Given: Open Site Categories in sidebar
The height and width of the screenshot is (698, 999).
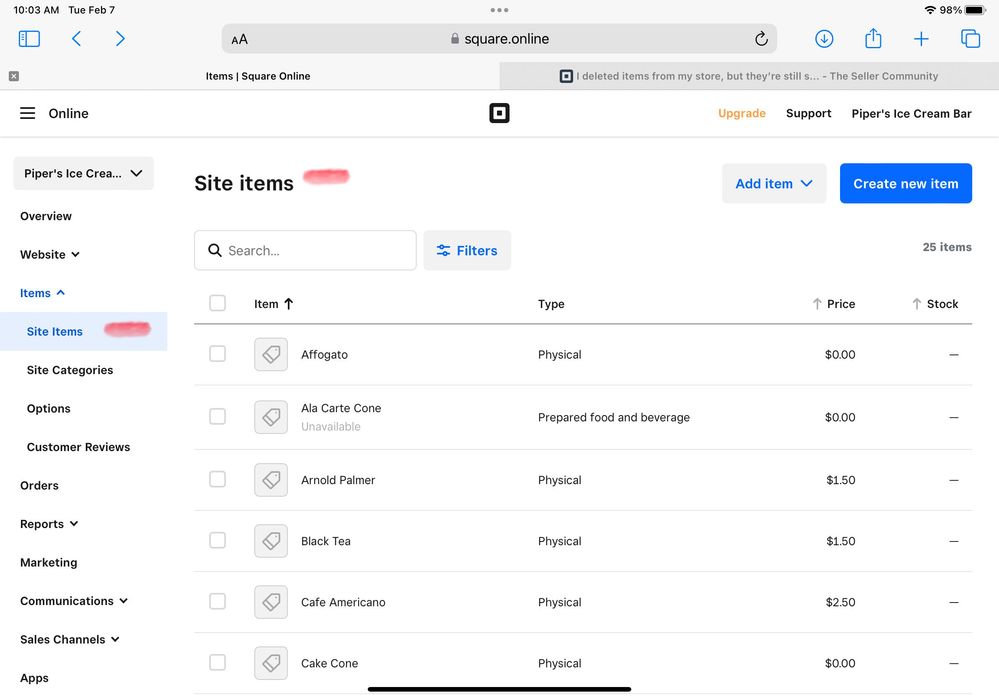Looking at the screenshot, I should (70, 370).
